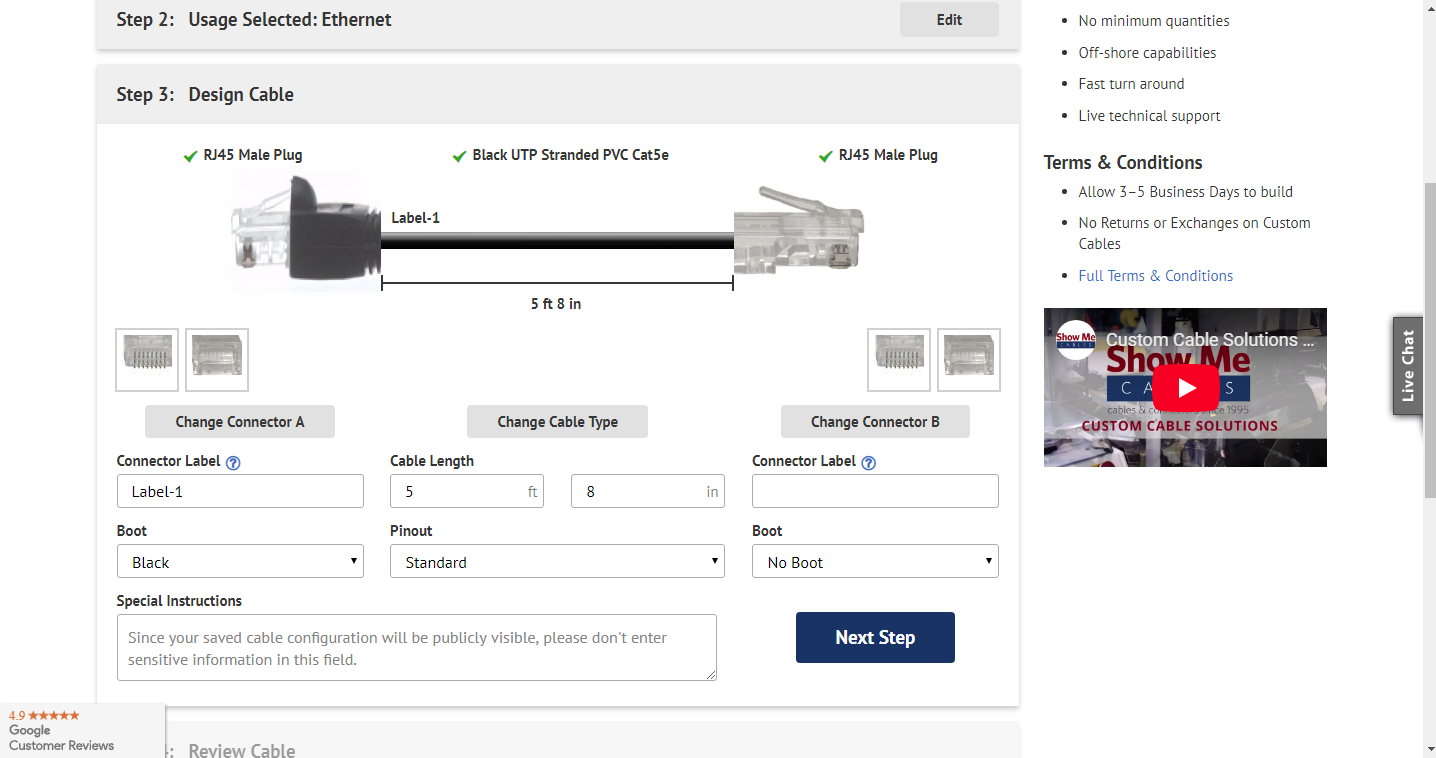
Task: Click the Next Step button
Action: [875, 638]
